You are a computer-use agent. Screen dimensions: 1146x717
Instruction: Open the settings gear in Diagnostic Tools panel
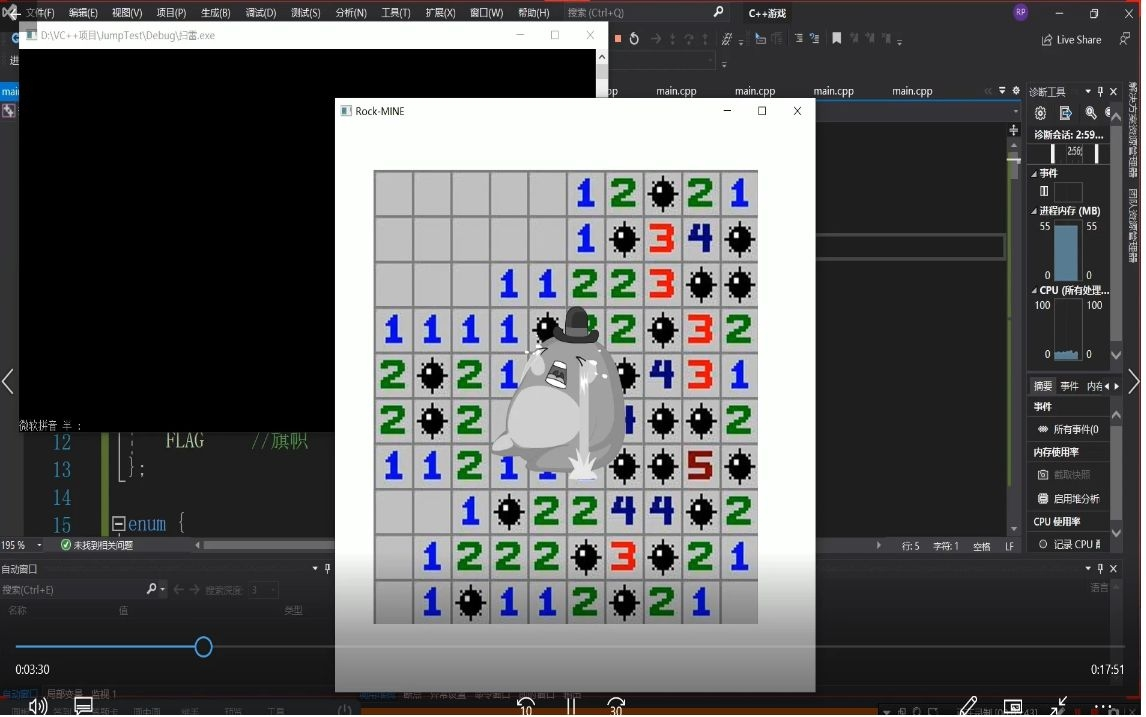point(1039,113)
